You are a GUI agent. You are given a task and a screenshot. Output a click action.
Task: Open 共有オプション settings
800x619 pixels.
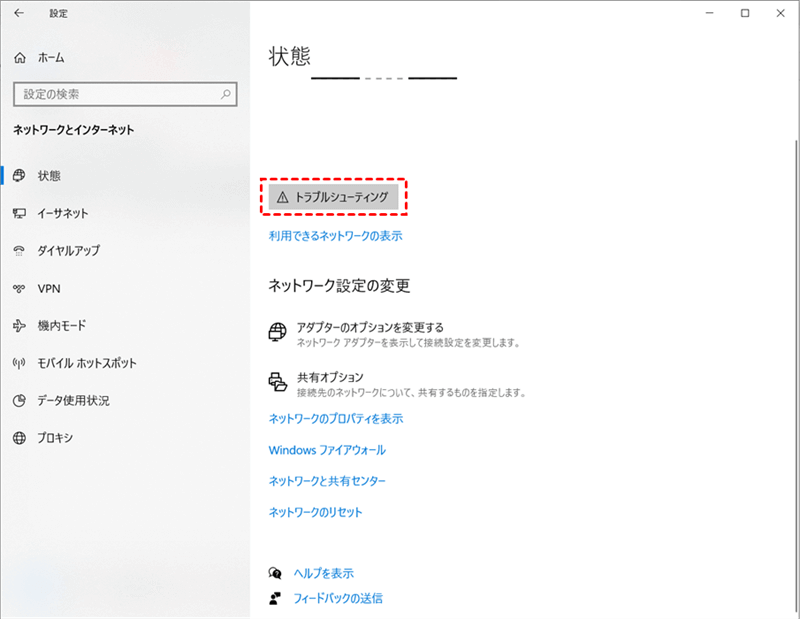coord(330,377)
